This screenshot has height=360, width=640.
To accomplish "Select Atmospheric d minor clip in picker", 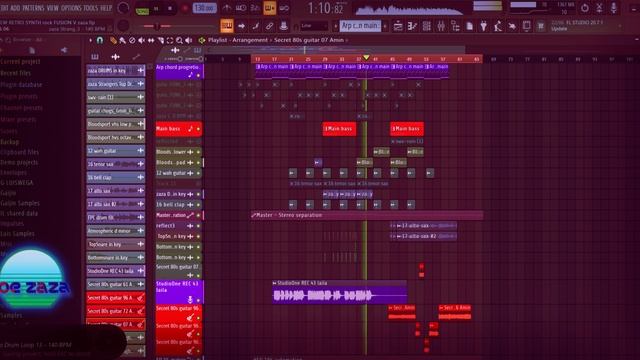I will point(116,231).
